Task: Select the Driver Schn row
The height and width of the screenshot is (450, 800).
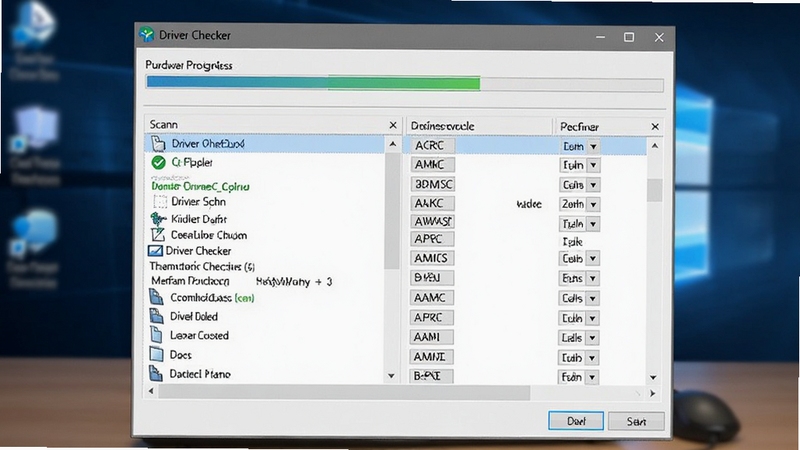Action: (265, 202)
